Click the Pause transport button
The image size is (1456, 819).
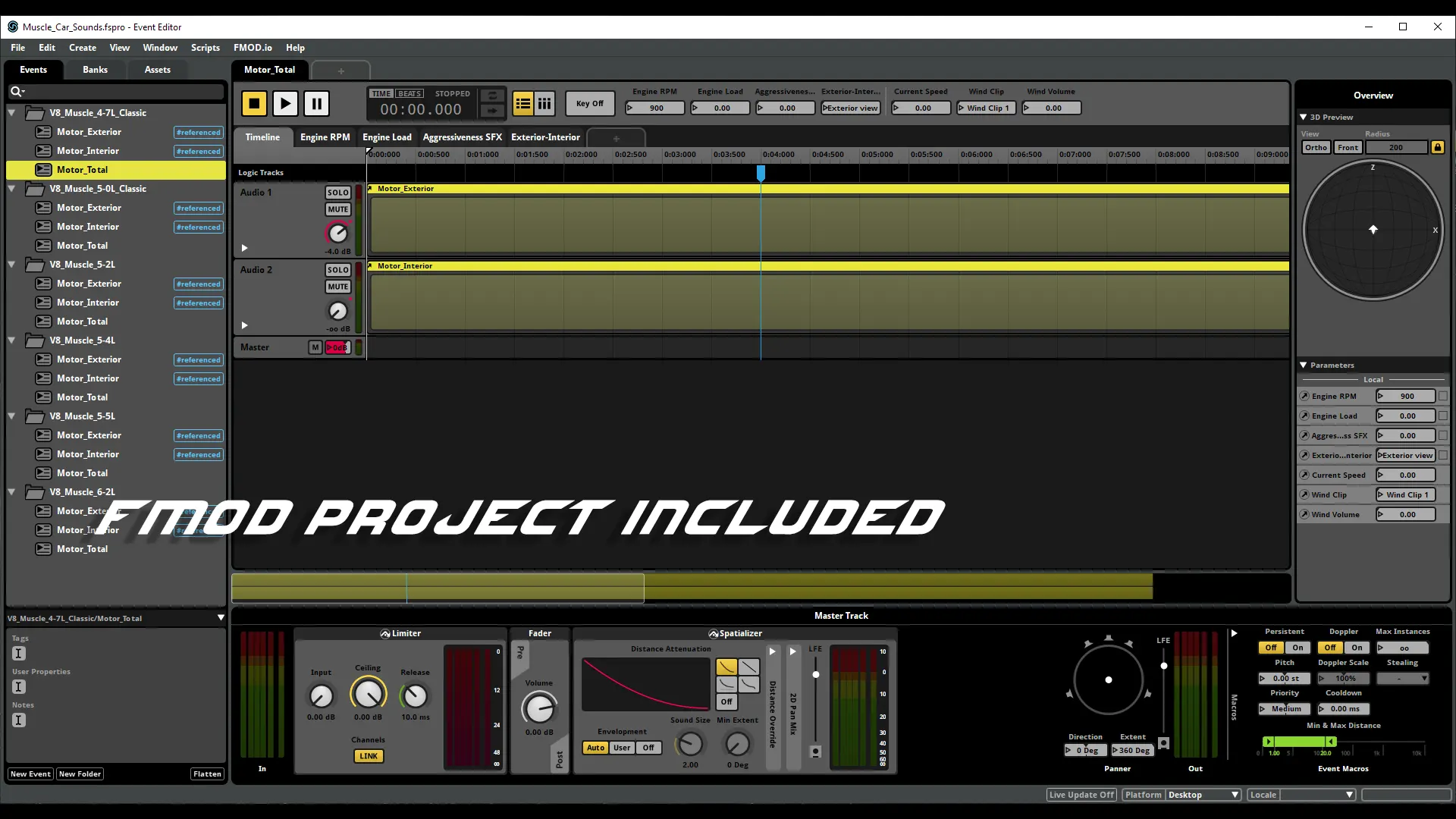(x=316, y=103)
